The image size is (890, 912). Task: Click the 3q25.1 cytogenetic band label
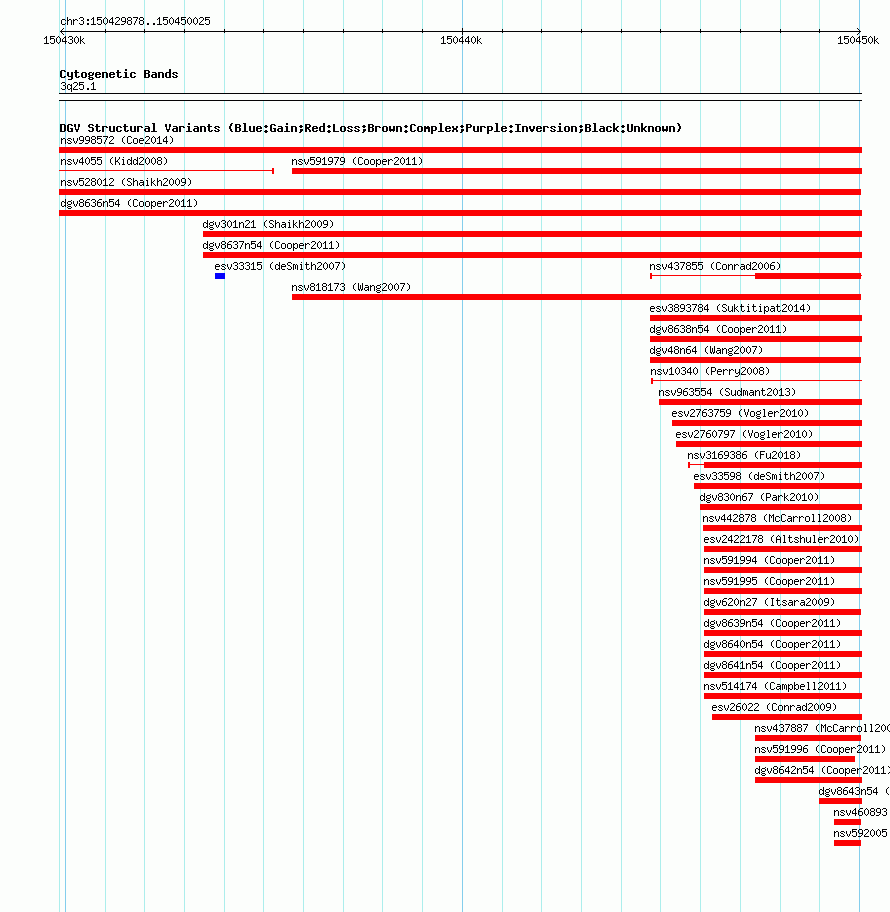(x=78, y=86)
